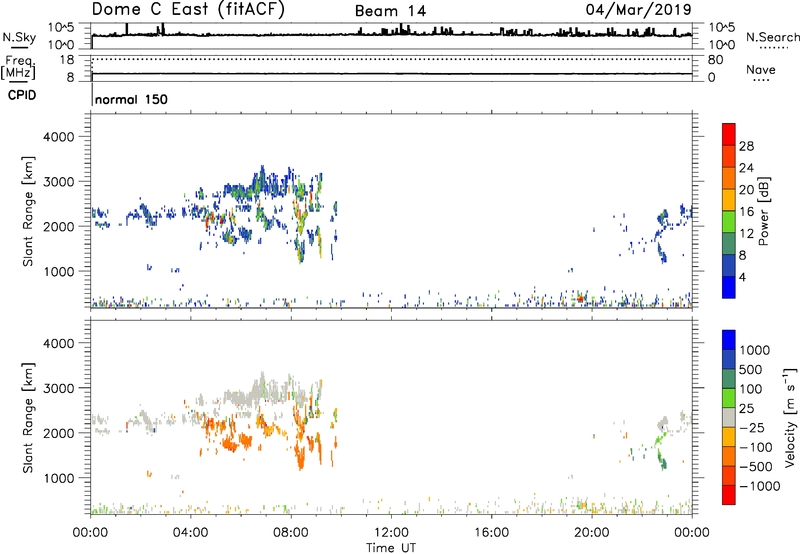Click the "Power [dB]" color bar title
Viewport: 800px width, 554px height.
[x=763, y=211]
